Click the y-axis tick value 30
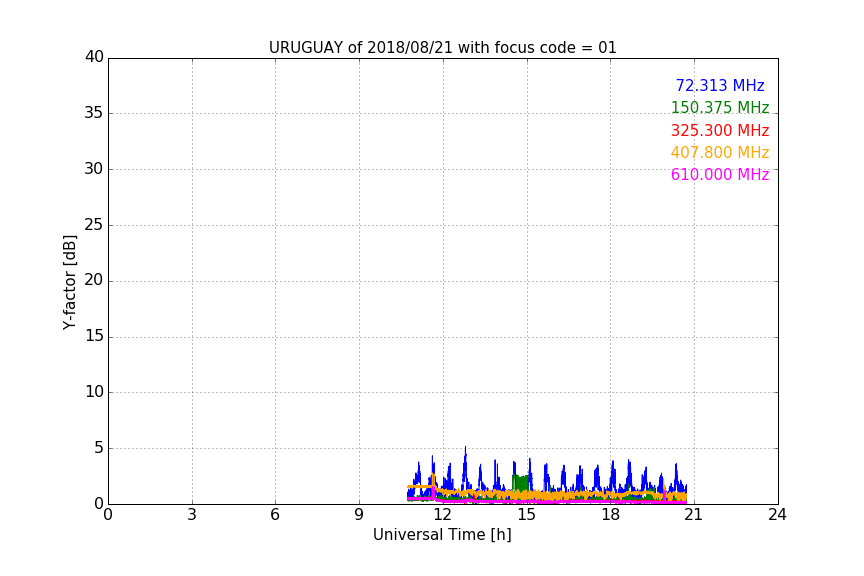The image size is (864, 576). 94,169
